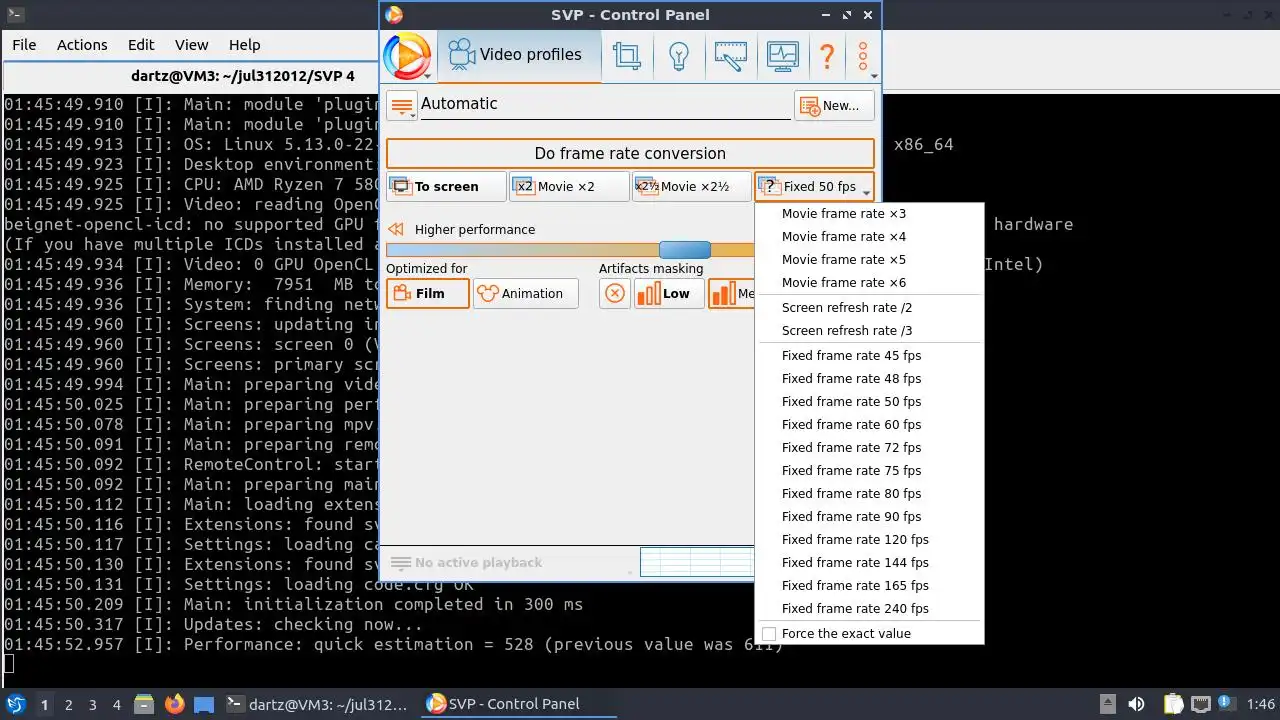Screen dimensions: 1280x720
Task: Open the Actions menu in terminal window
Action: (x=82, y=45)
